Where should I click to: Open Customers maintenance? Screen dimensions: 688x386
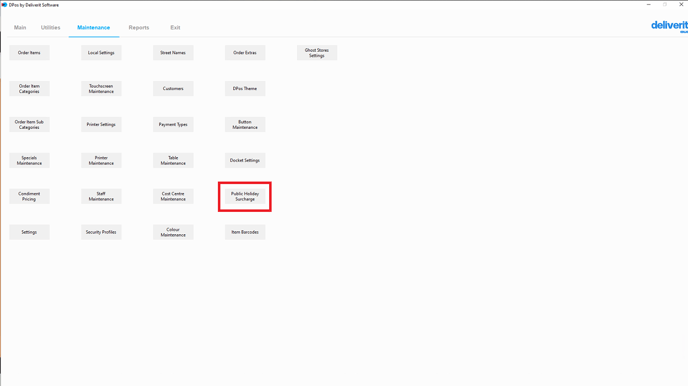point(173,89)
